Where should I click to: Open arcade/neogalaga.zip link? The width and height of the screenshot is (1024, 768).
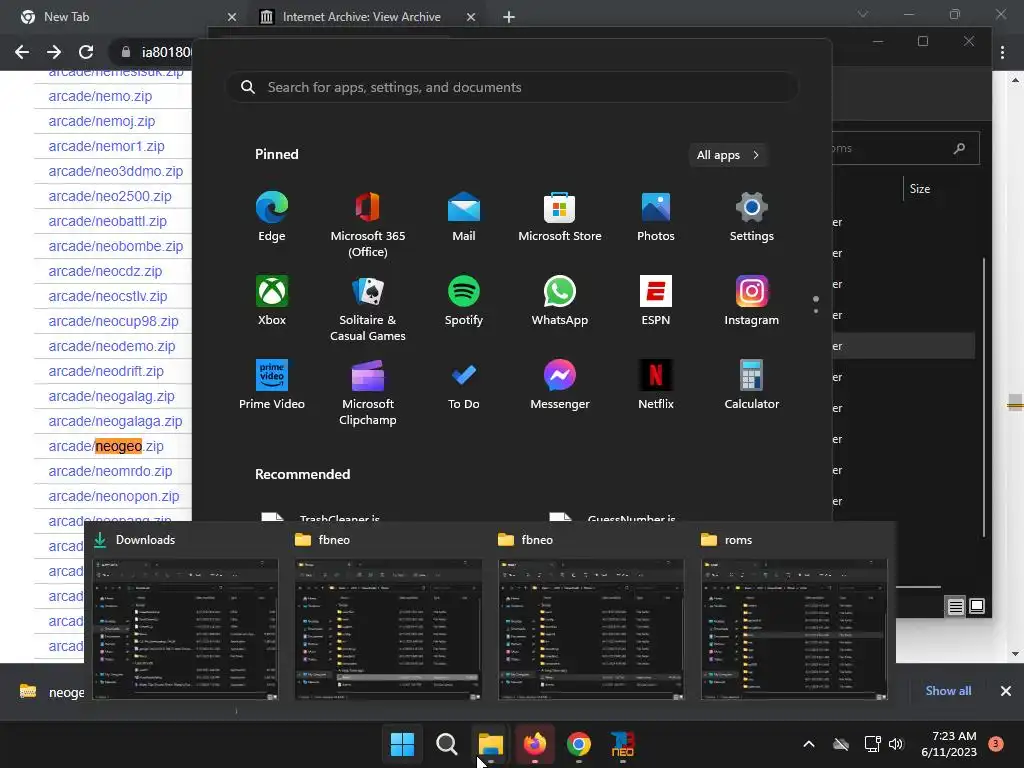click(115, 421)
